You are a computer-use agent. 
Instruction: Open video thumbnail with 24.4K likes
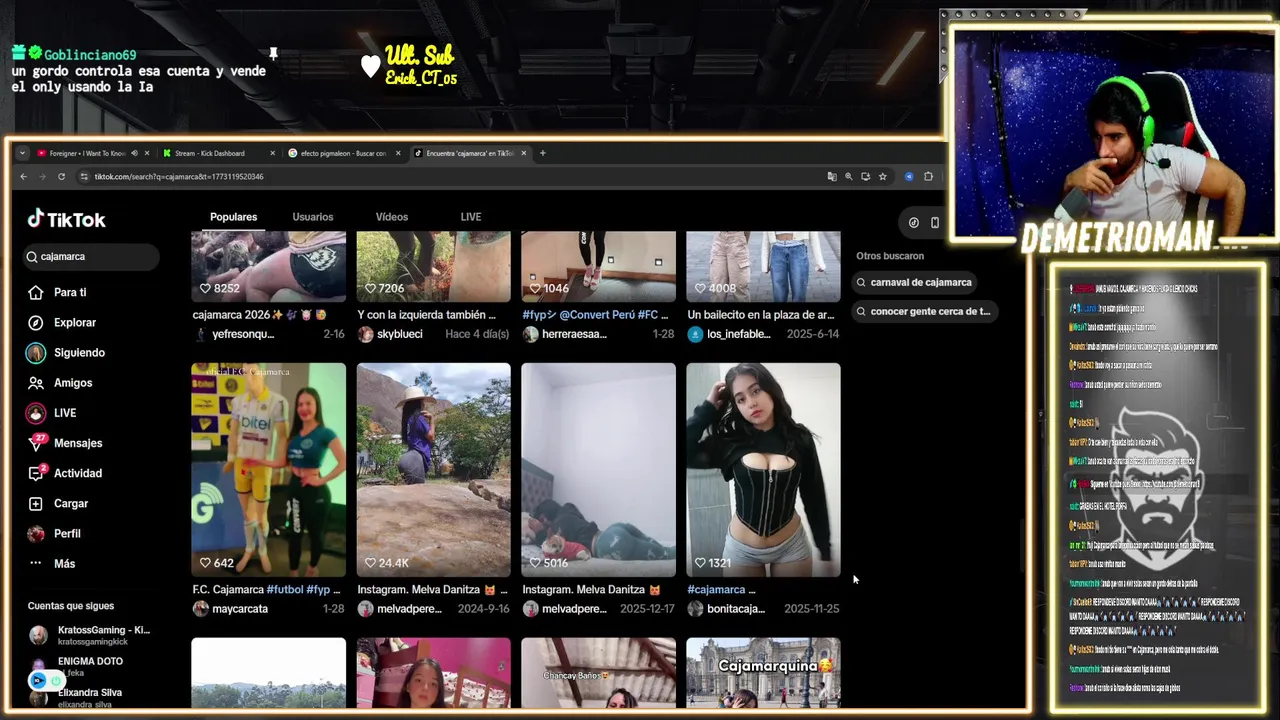coord(433,469)
